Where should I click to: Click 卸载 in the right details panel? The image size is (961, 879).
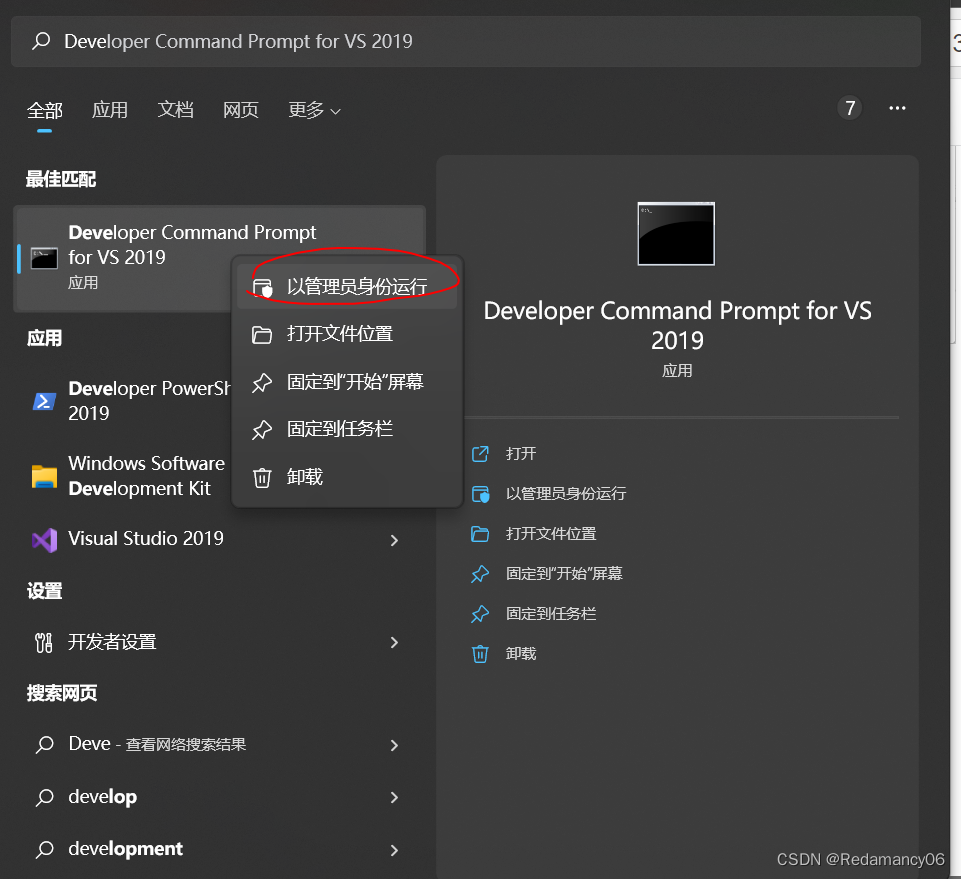pos(521,654)
